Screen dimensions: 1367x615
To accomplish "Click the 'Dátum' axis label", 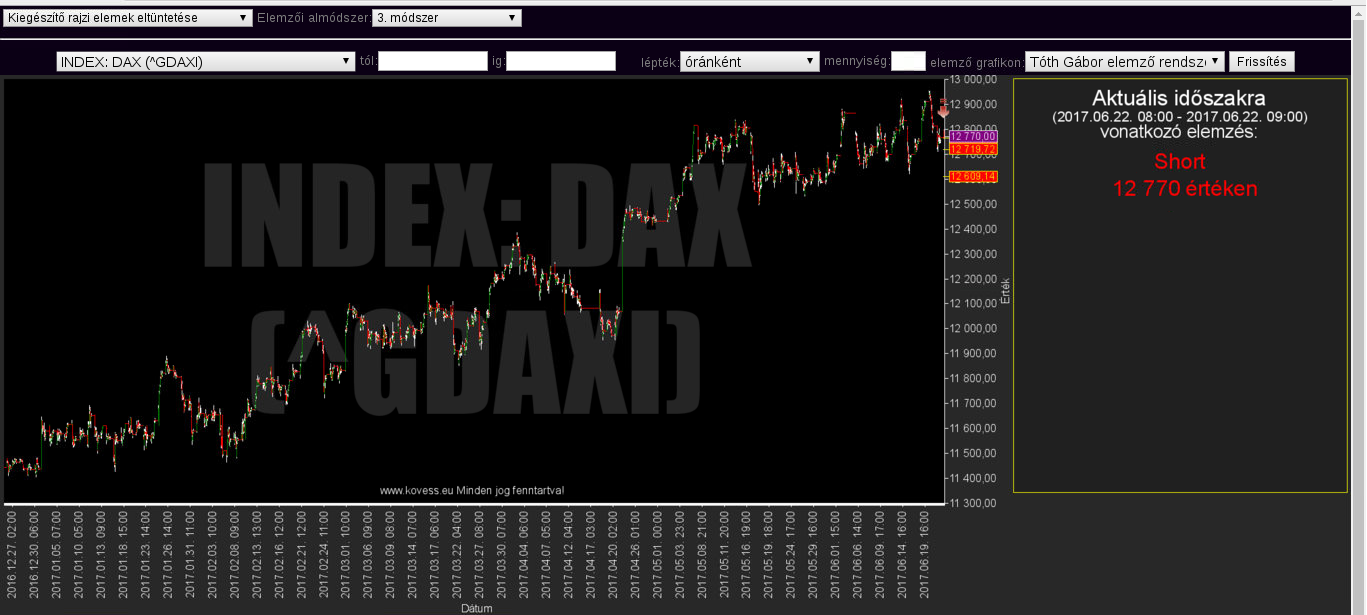I will [x=476, y=608].
